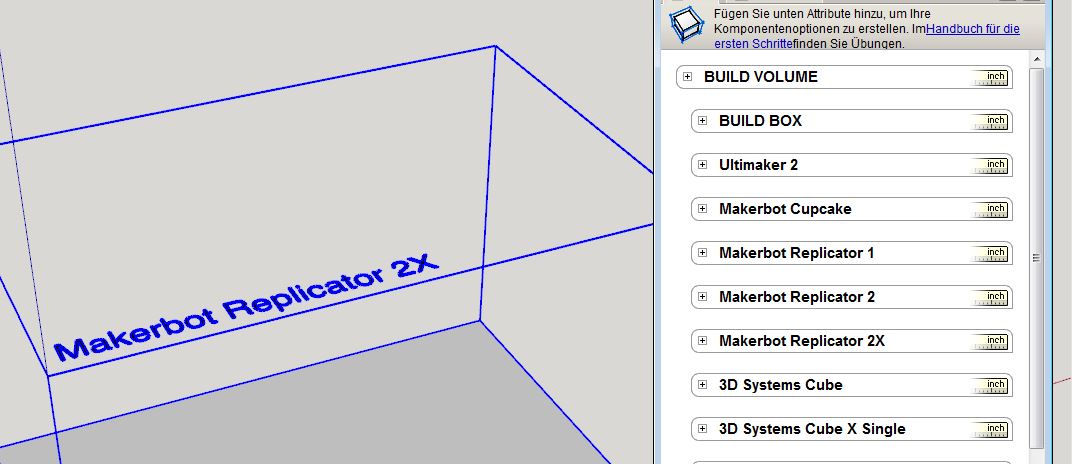Open the 3D Systems Cube X Single expander

coord(702,429)
